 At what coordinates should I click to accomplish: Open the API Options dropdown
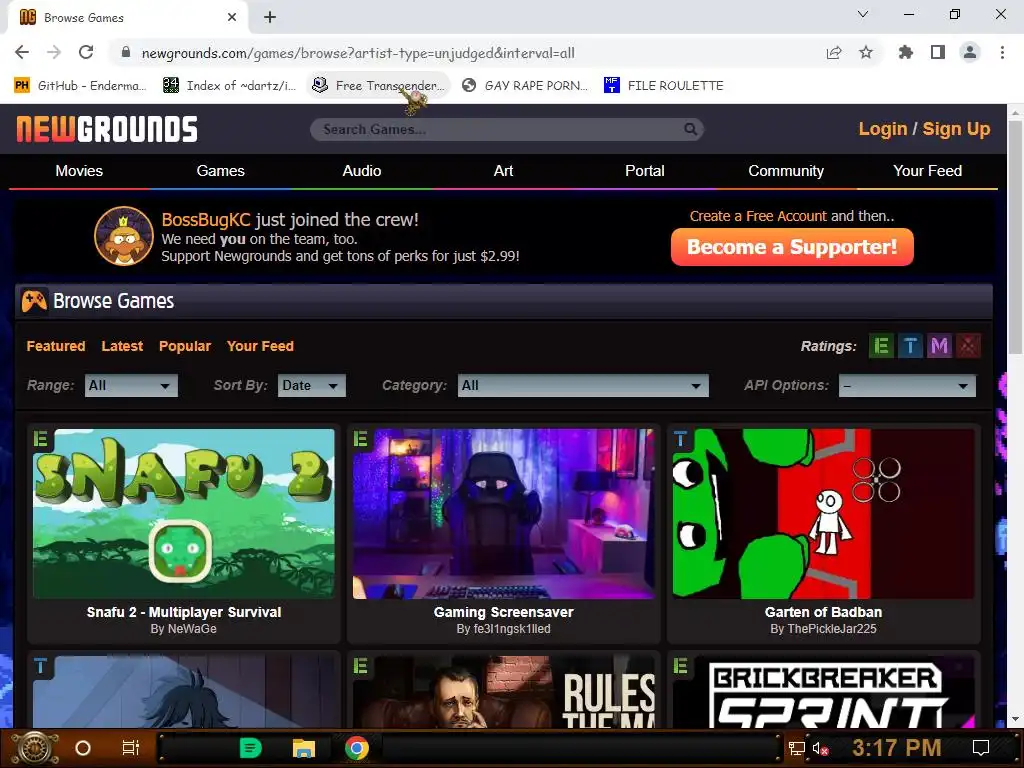[x=907, y=385]
